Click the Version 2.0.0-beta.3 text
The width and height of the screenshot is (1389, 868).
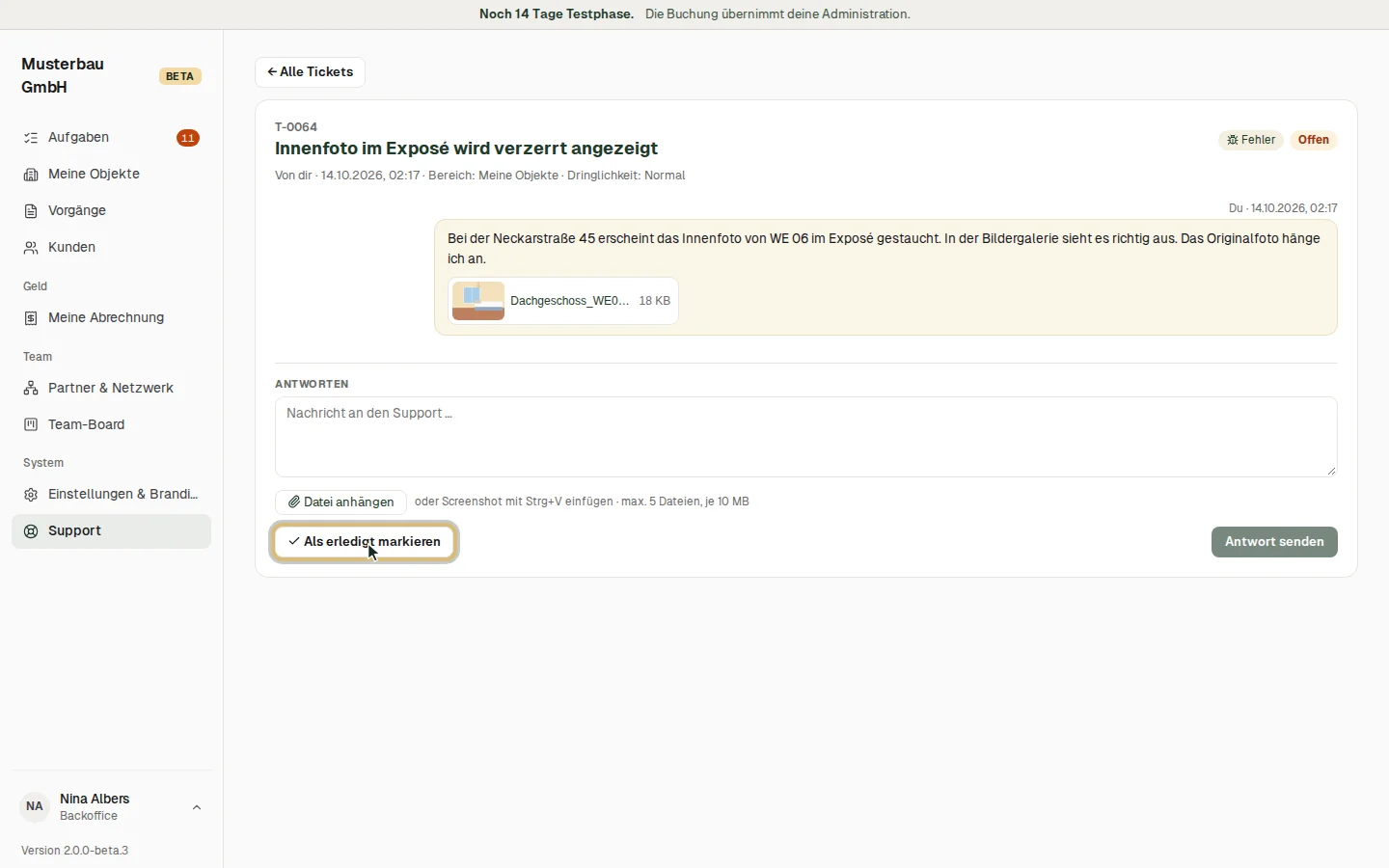pos(75,851)
